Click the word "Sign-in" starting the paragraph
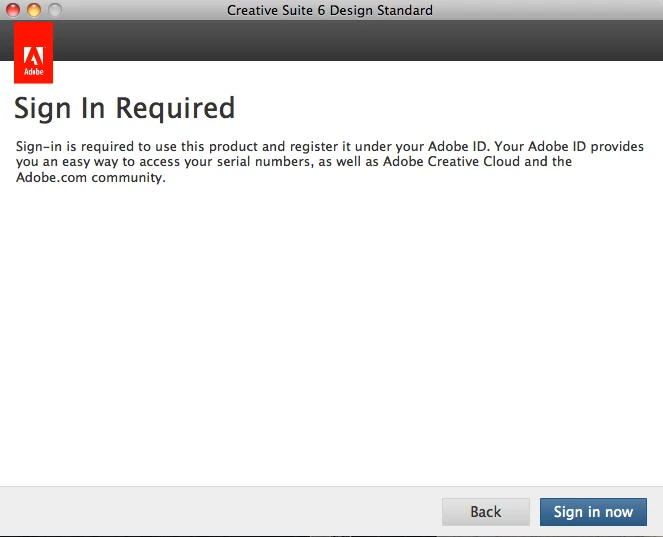The width and height of the screenshot is (663, 537). (x=38, y=146)
